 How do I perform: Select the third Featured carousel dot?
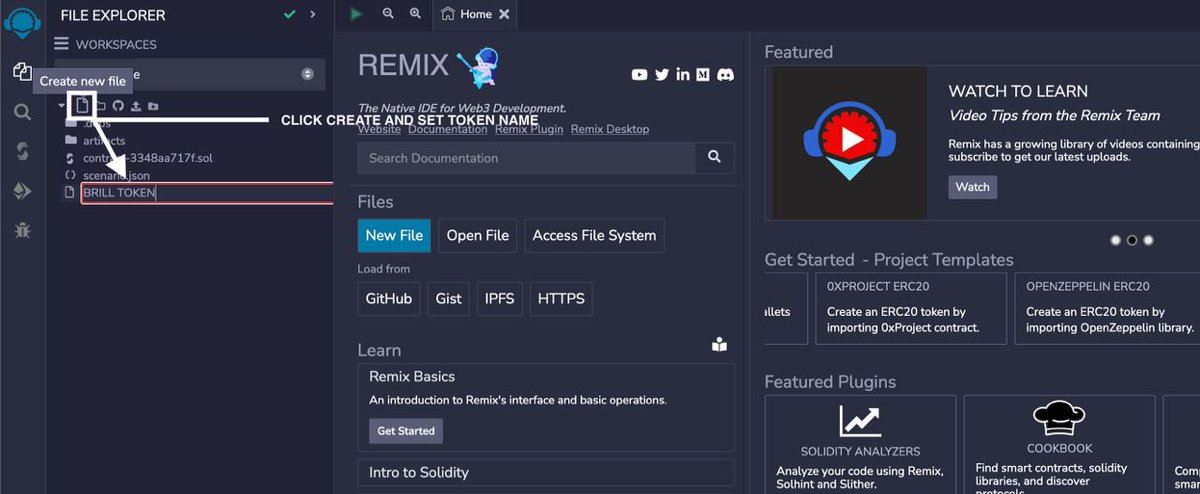(x=1148, y=240)
